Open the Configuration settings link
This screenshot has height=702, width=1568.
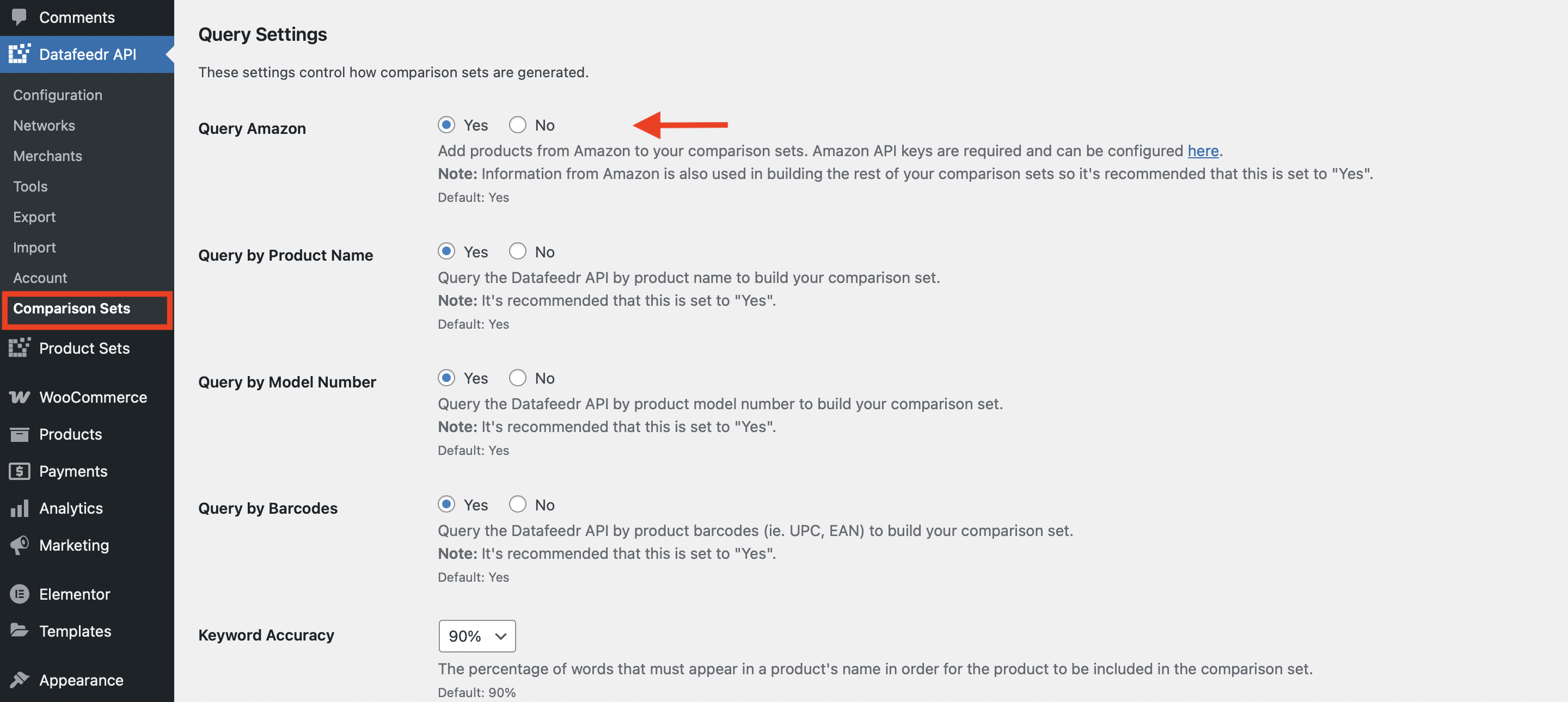[x=58, y=95]
